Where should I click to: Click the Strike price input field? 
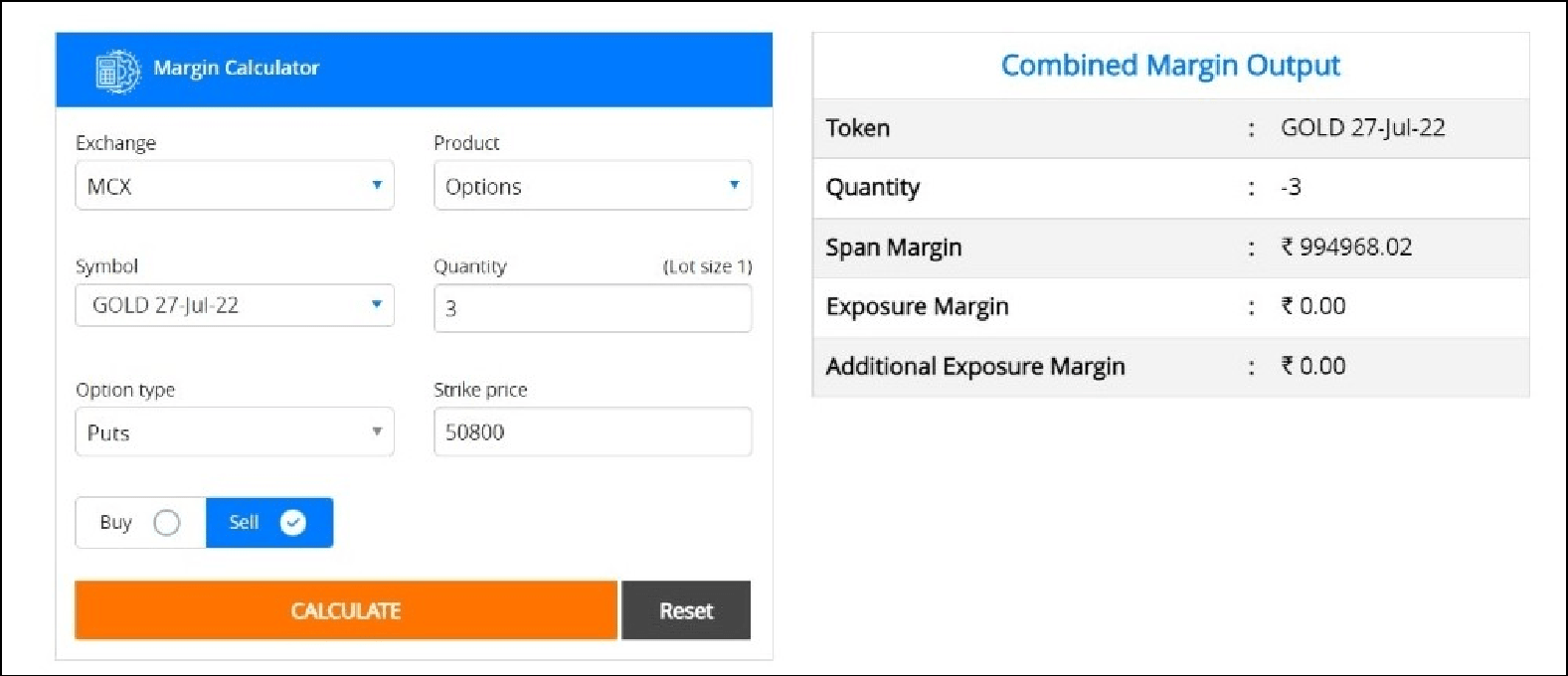tap(593, 432)
